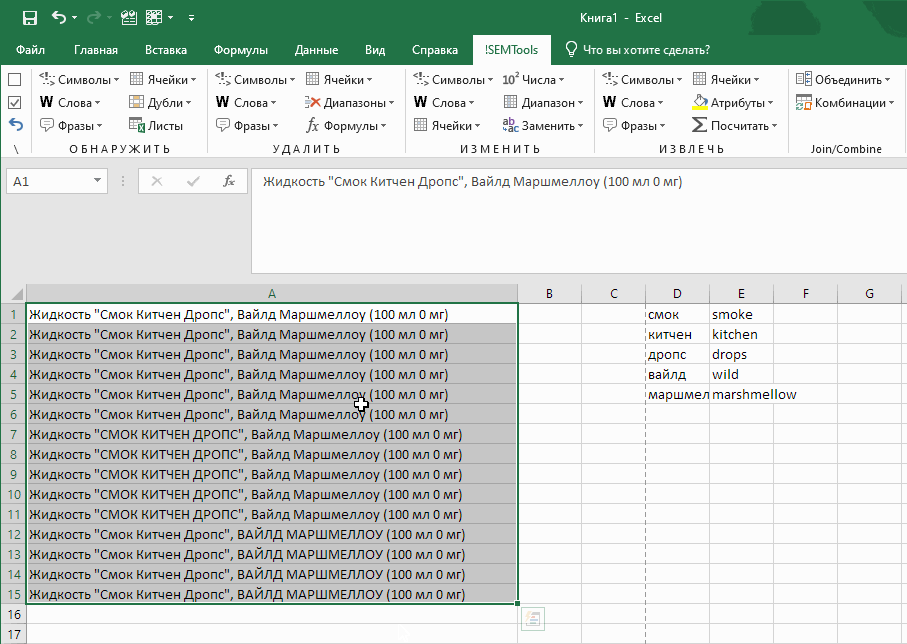Save the workbook with the floppy icon
The height and width of the screenshot is (644, 907).
pyautogui.click(x=30, y=18)
